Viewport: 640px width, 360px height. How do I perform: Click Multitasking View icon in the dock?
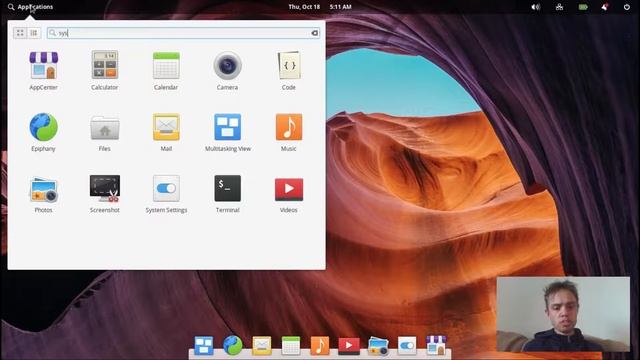pyautogui.click(x=204, y=345)
